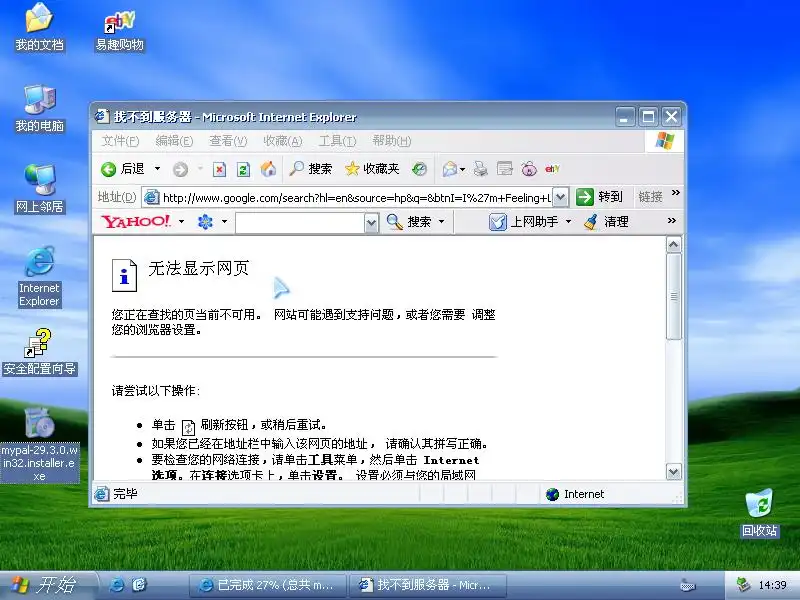Open the Favorites (收藏夹) pane

(x=372, y=169)
